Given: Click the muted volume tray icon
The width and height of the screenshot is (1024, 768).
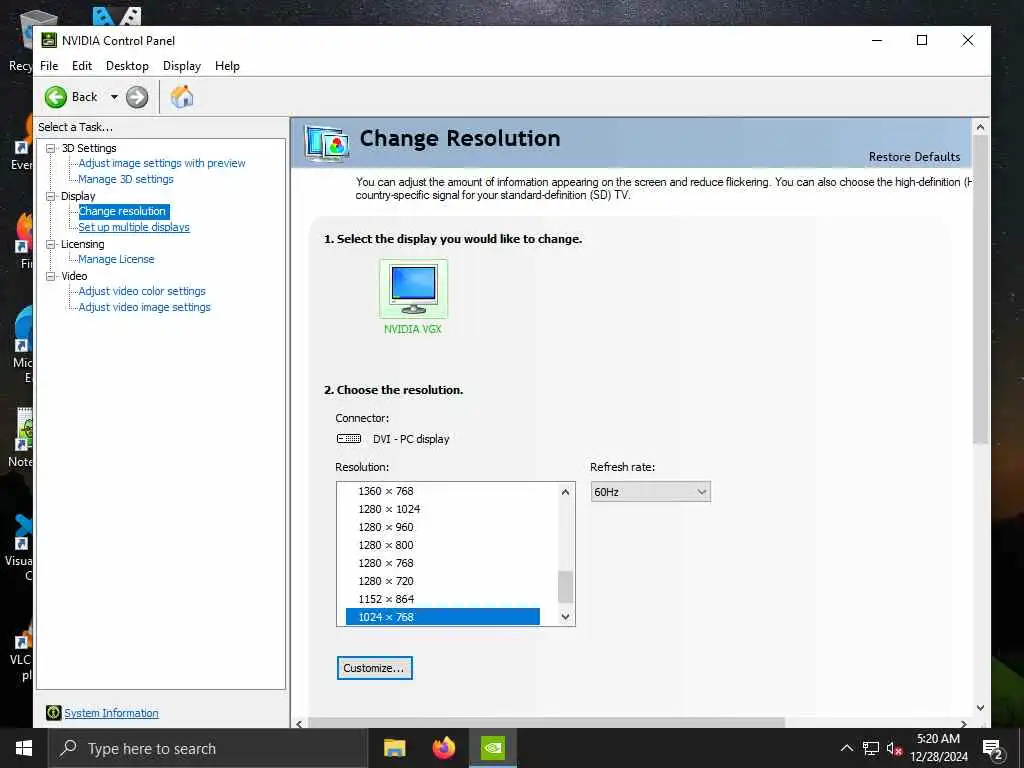Looking at the screenshot, I should (894, 748).
